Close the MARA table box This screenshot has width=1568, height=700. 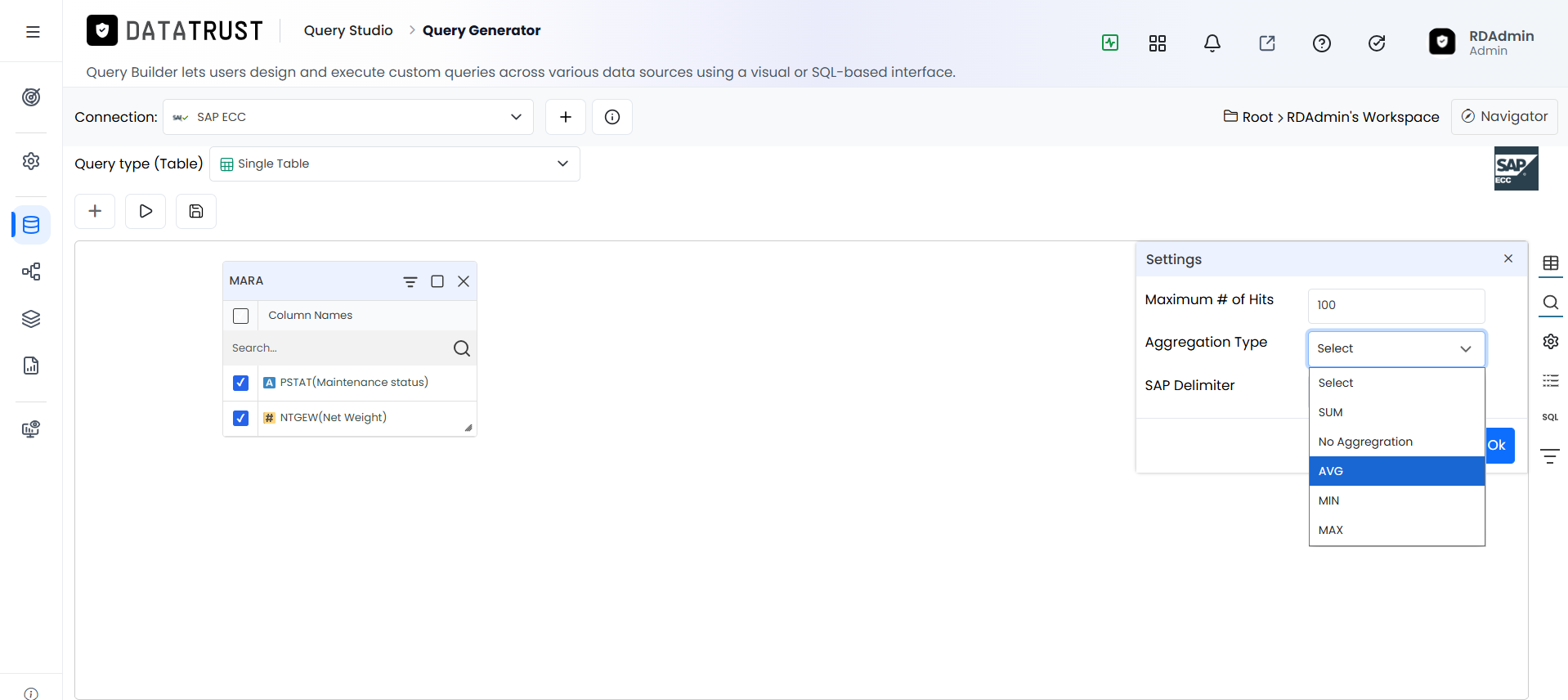pyautogui.click(x=464, y=281)
